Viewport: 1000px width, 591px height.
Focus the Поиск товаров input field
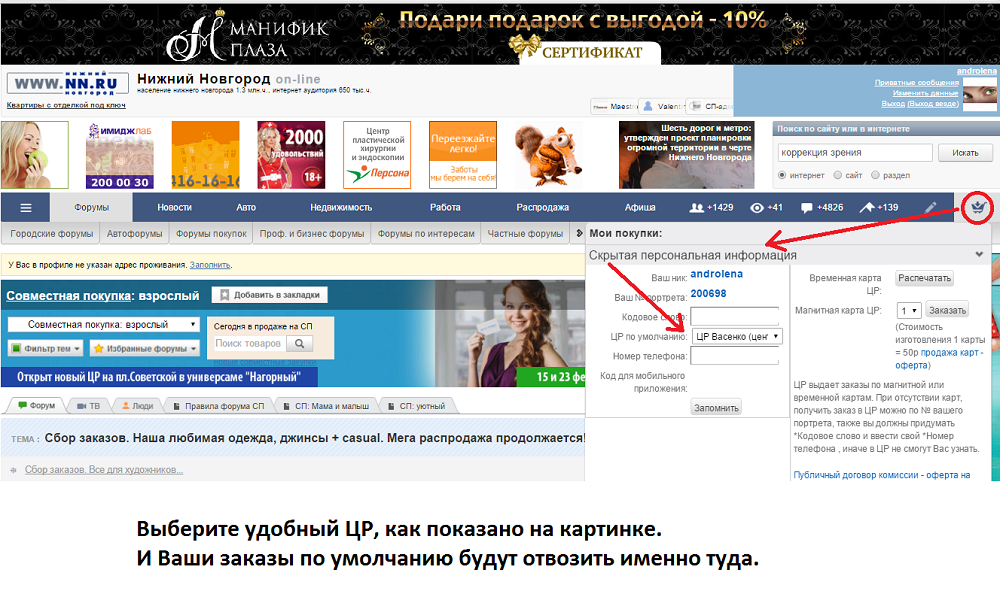click(x=249, y=343)
